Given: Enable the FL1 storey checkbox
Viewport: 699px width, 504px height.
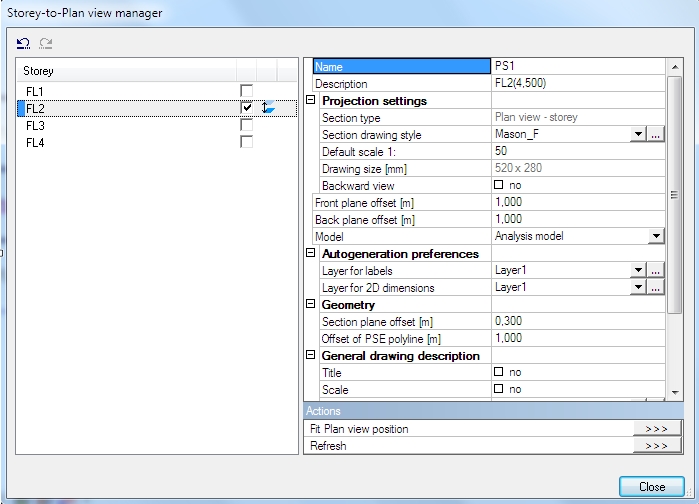Looking at the screenshot, I should point(246,91).
